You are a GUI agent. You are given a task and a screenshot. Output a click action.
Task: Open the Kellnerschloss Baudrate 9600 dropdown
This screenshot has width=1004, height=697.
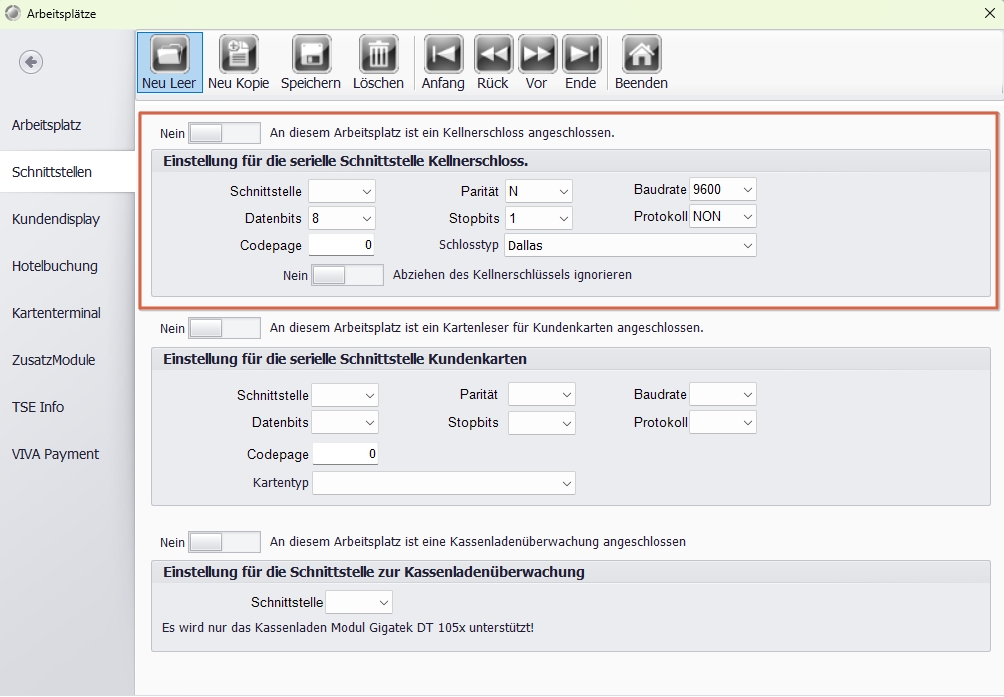pyautogui.click(x=722, y=189)
